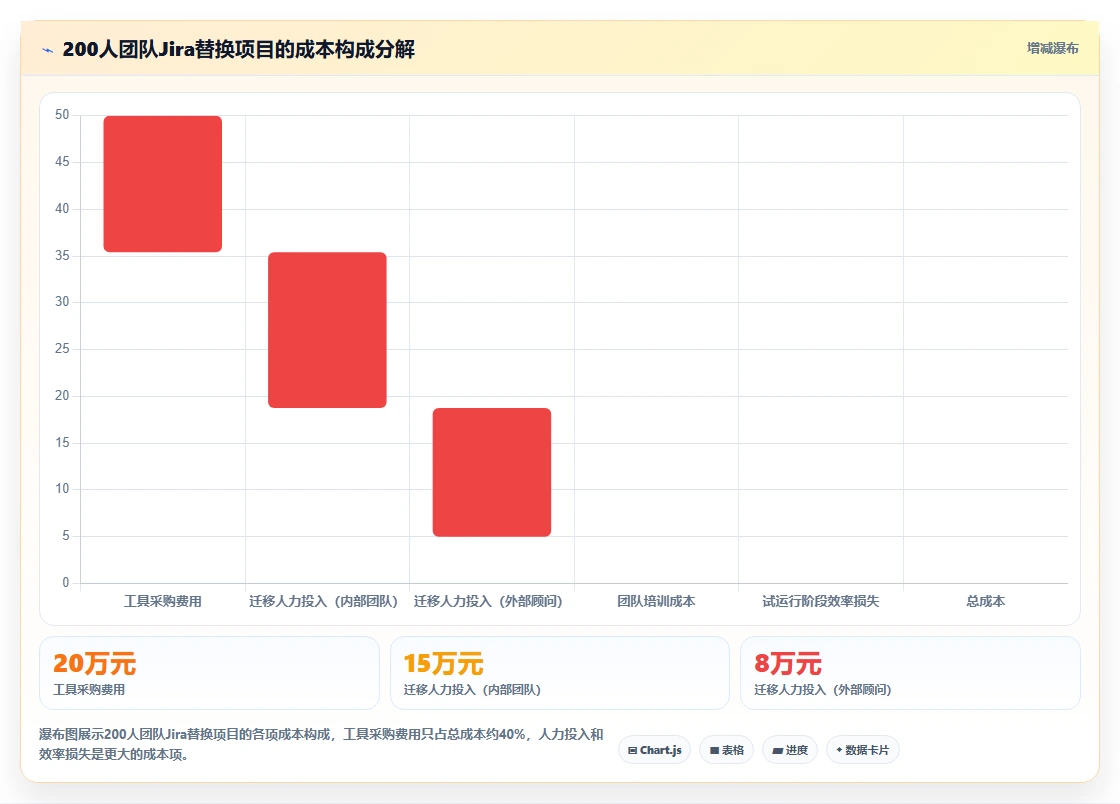
Task: Select the 数据卡片 tag chip
Action: coord(863,750)
